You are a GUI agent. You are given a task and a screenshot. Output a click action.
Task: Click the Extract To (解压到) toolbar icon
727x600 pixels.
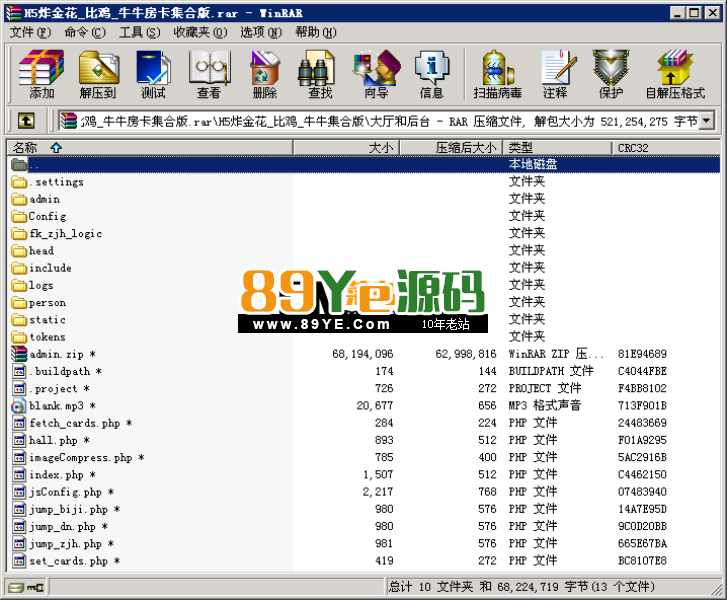[x=98, y=74]
